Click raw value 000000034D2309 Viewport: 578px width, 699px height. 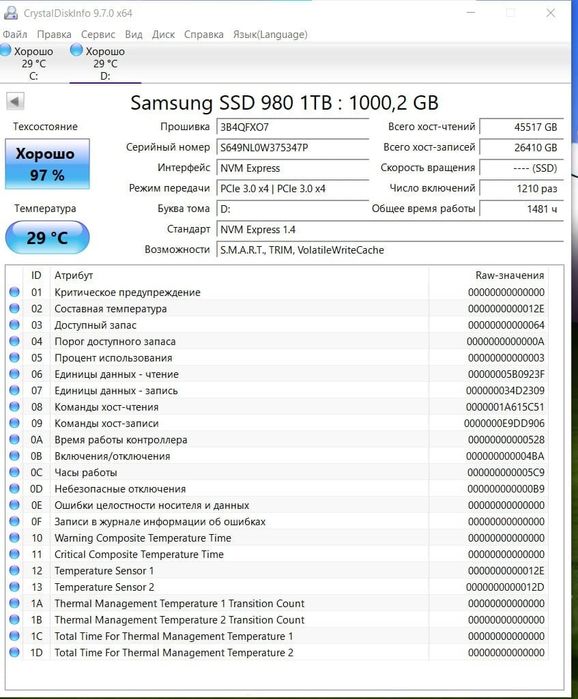(505, 391)
